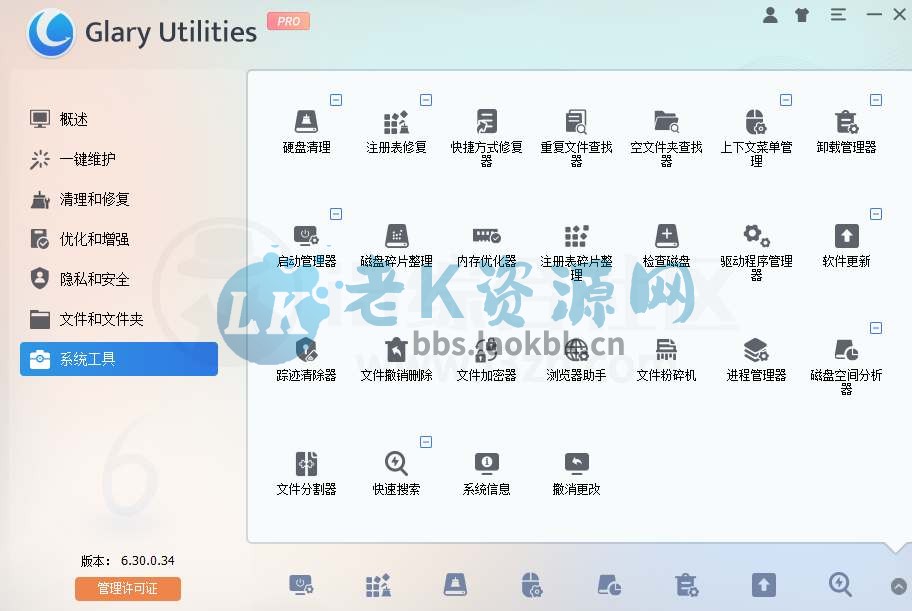Viewport: 912px width, 611px height.
Task: Open the 硬盘清理 disk cleaner tool
Action: [307, 132]
